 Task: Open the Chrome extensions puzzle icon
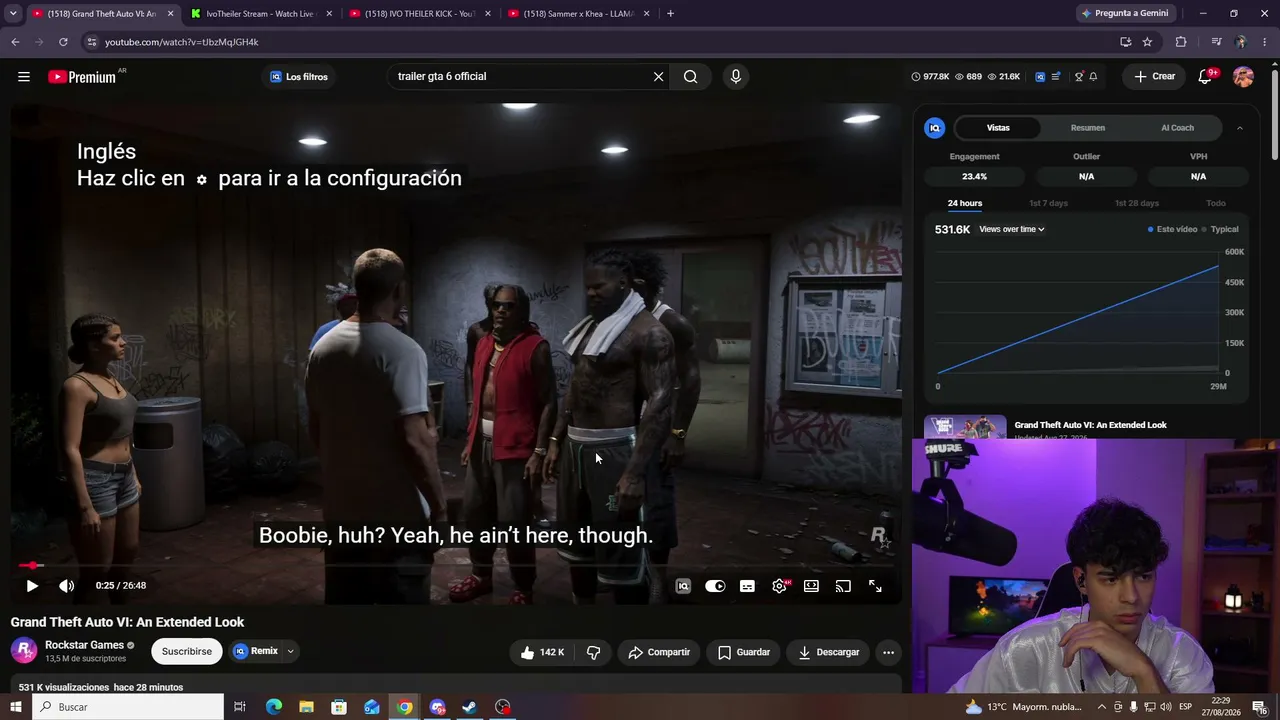(x=1181, y=42)
